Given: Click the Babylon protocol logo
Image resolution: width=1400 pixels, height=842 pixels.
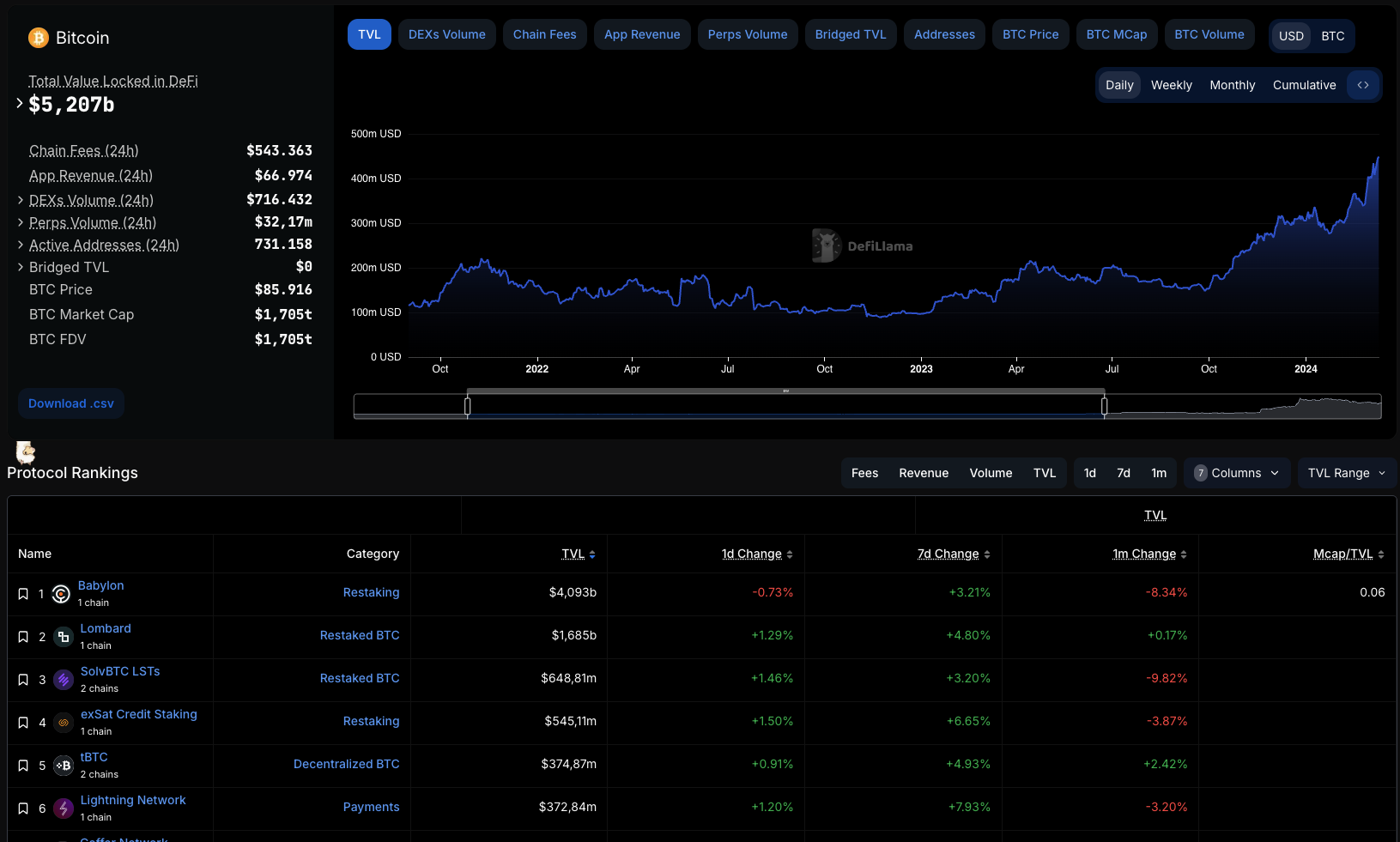Looking at the screenshot, I should tap(61, 594).
